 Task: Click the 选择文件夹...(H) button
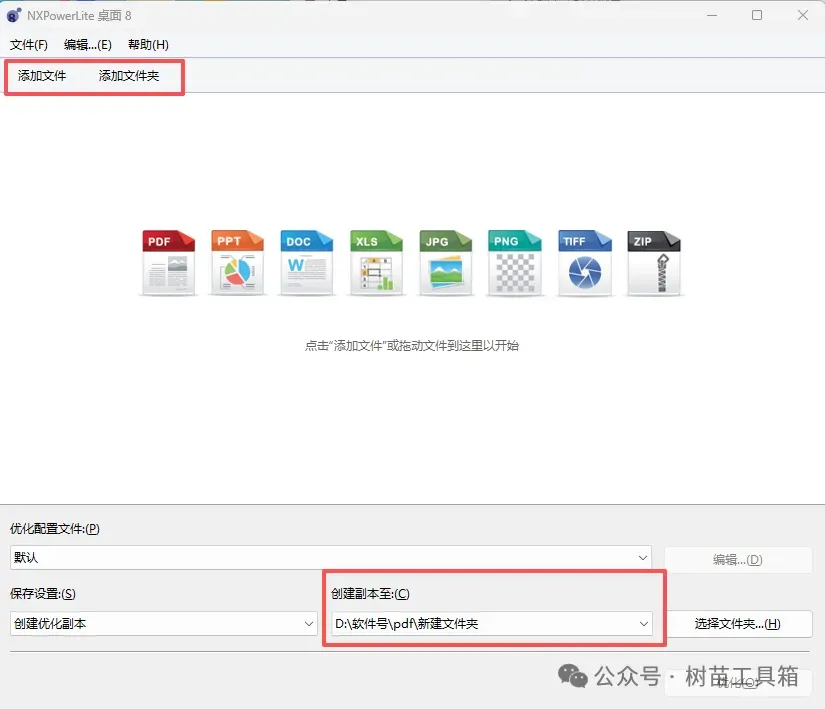[x=738, y=624]
